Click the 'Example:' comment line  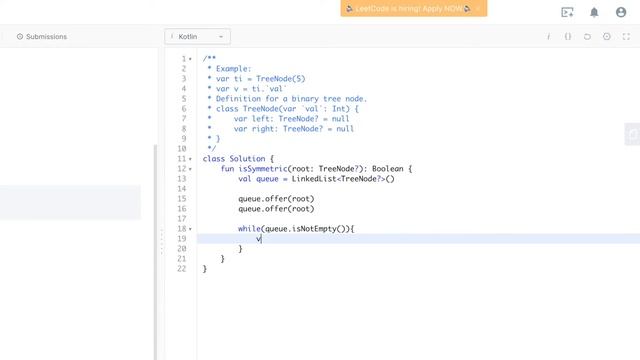point(233,69)
